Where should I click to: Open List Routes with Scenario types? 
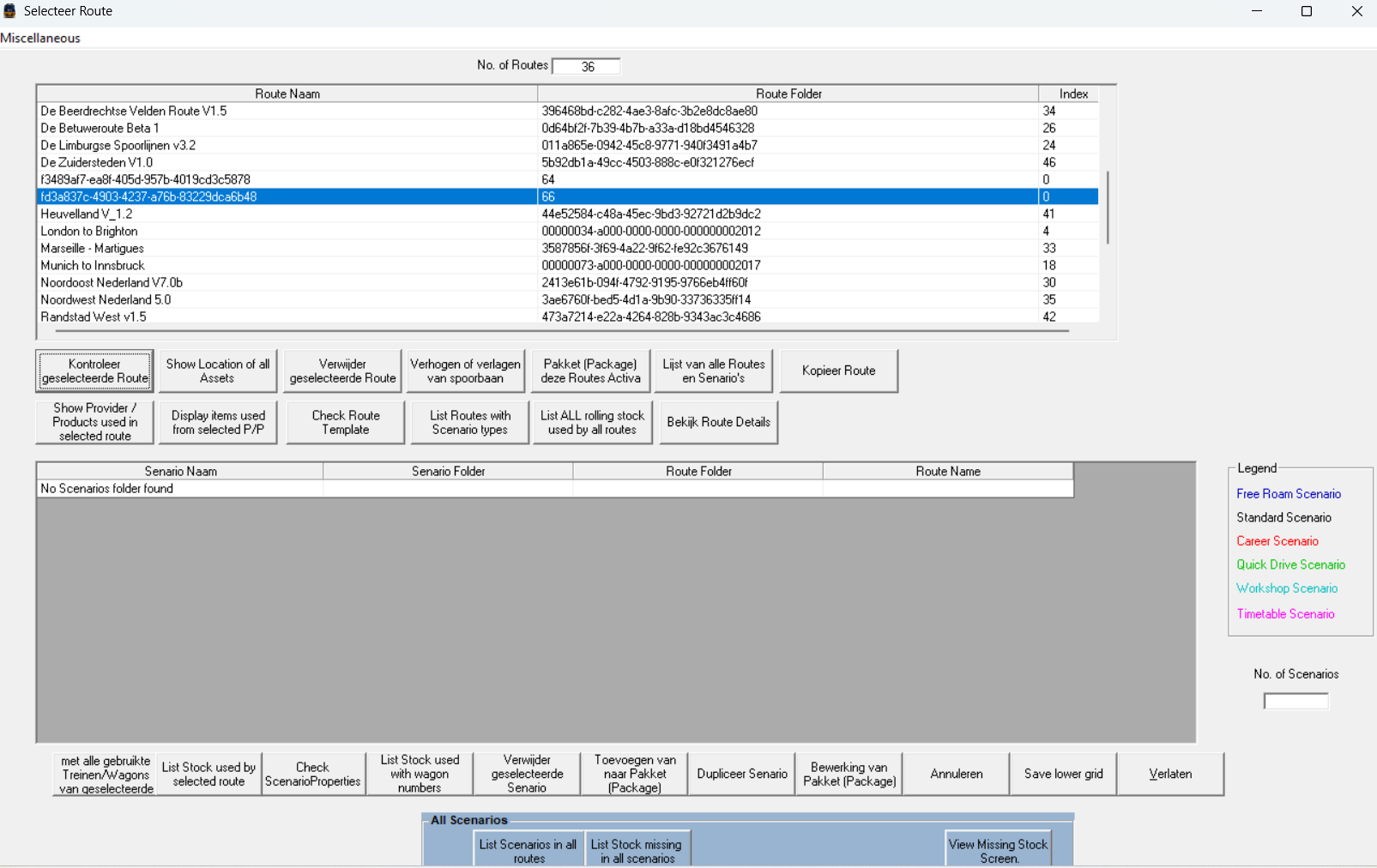pos(470,422)
